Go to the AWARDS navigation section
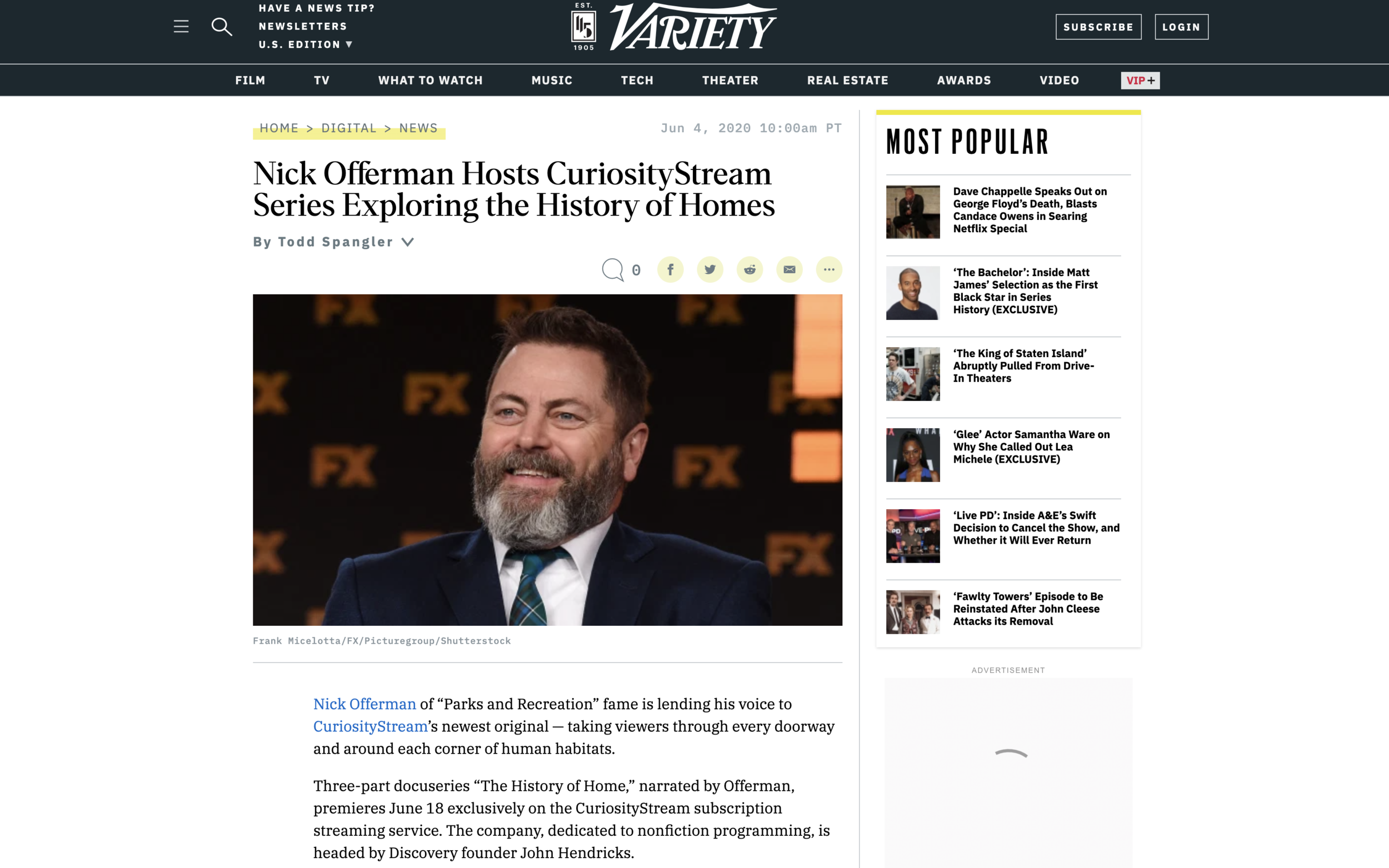Screen dimensions: 1389x868 click(963, 81)
